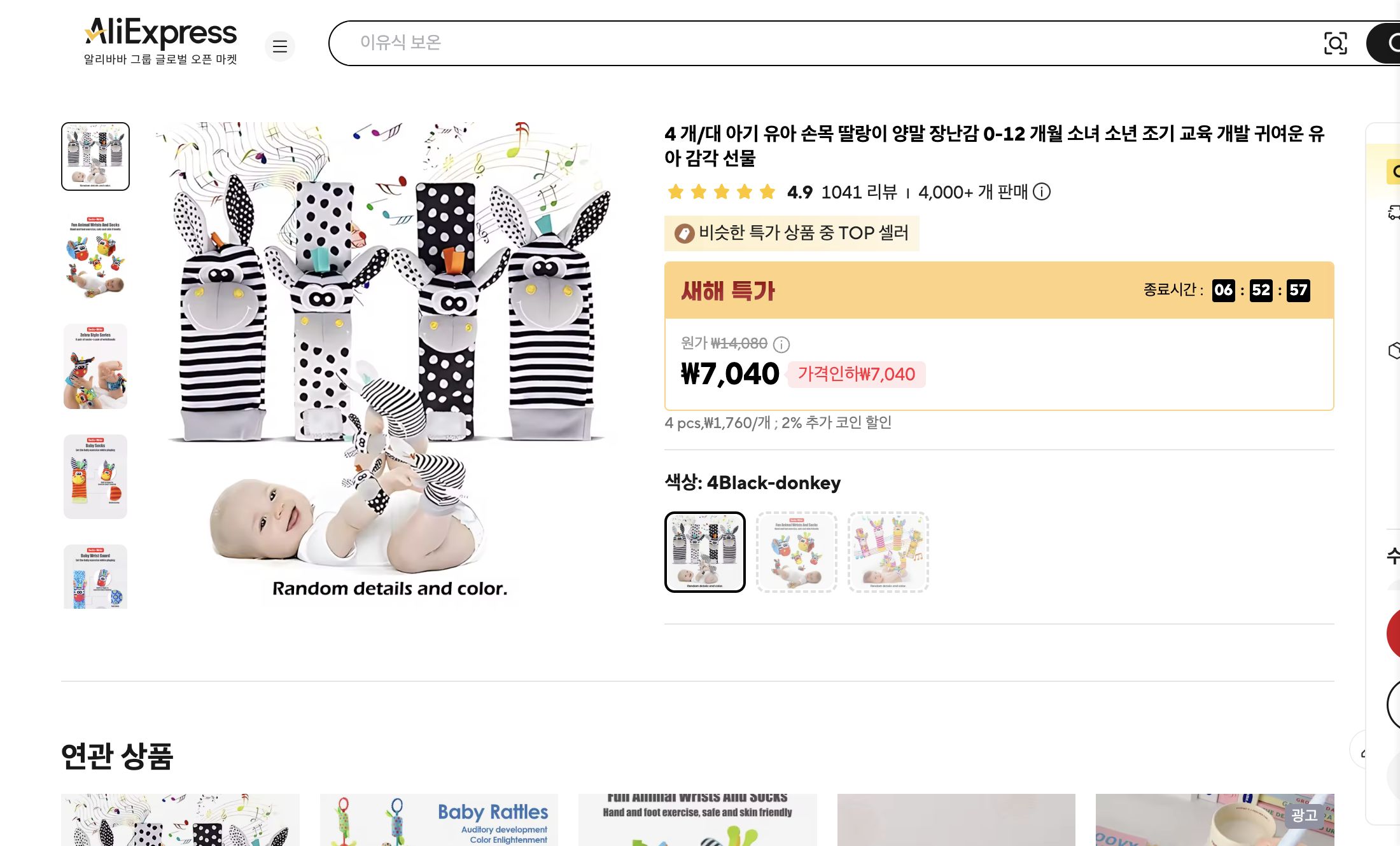Open the 1041 reviews link
The width and height of the screenshot is (1400, 846).
tap(859, 191)
